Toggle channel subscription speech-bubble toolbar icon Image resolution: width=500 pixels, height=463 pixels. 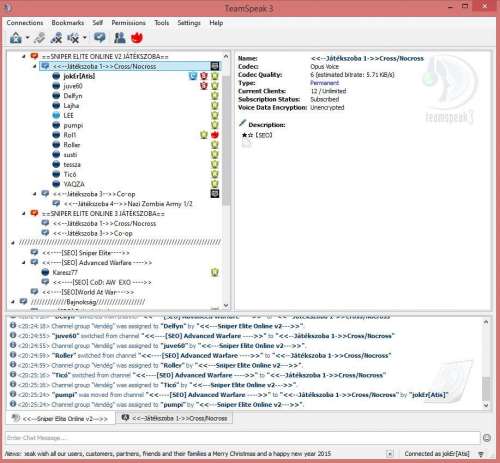click(x=99, y=38)
